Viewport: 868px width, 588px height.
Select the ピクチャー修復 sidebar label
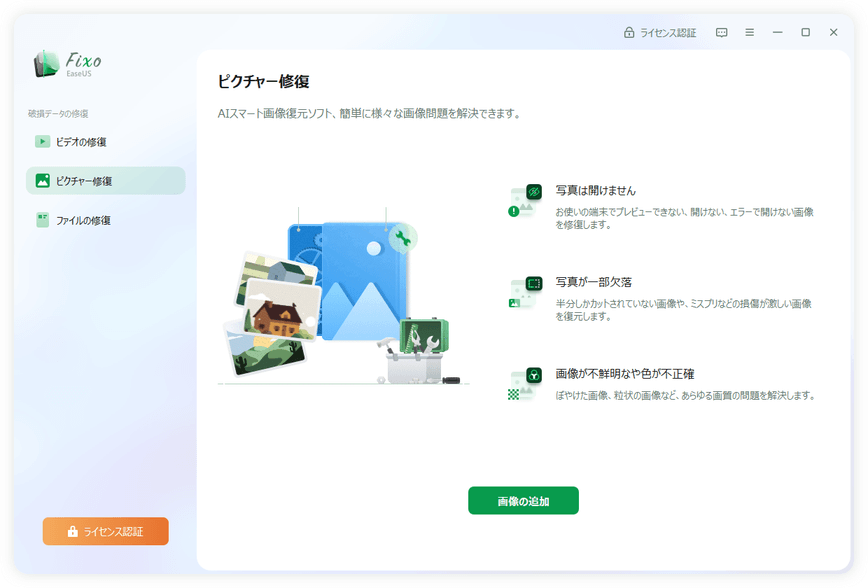[x=84, y=181]
